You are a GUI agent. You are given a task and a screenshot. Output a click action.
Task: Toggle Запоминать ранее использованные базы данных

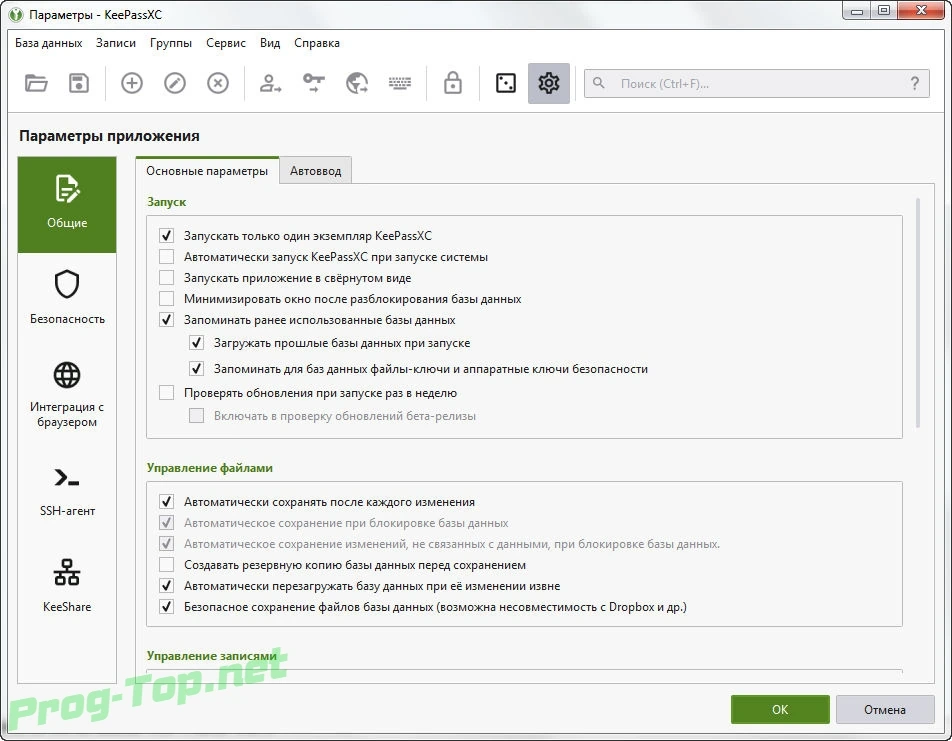tap(166, 320)
